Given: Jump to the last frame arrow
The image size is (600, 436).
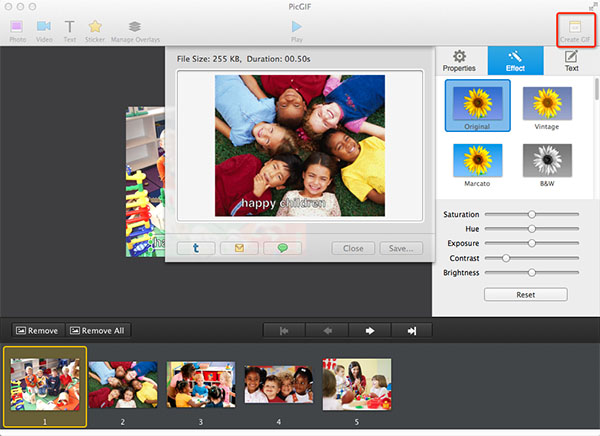Looking at the screenshot, I should point(412,330).
